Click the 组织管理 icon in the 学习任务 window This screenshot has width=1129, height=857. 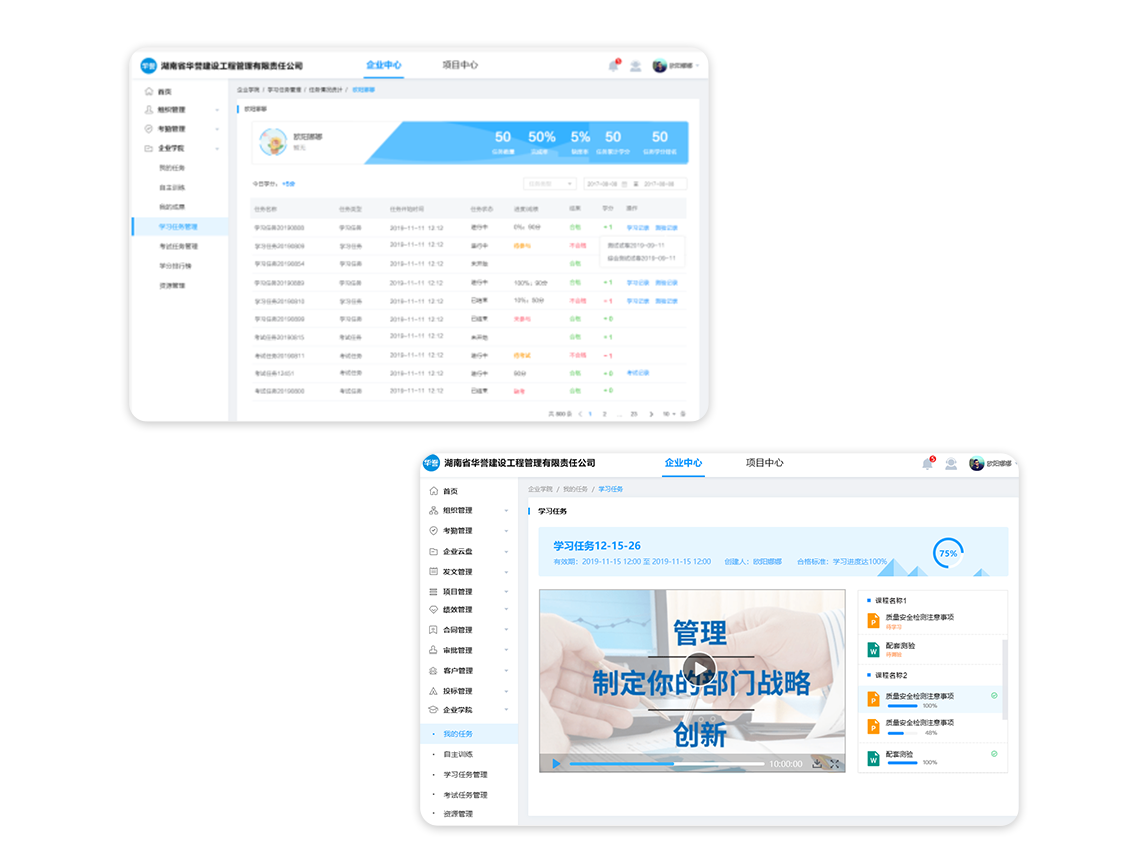[x=433, y=511]
